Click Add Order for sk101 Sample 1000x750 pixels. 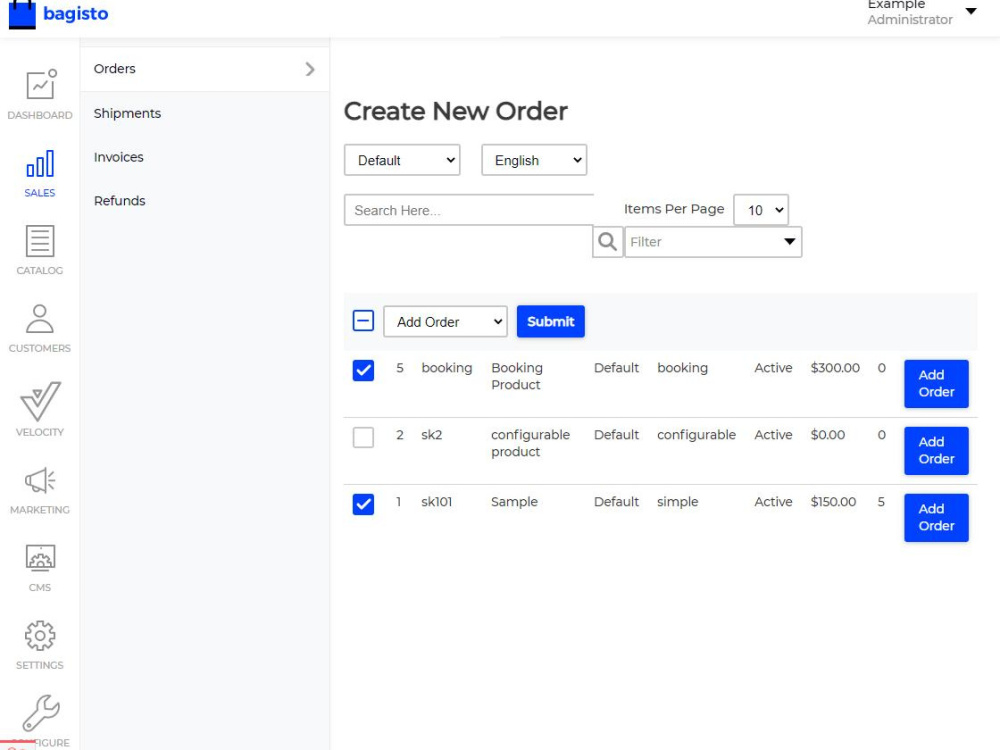tap(936, 517)
